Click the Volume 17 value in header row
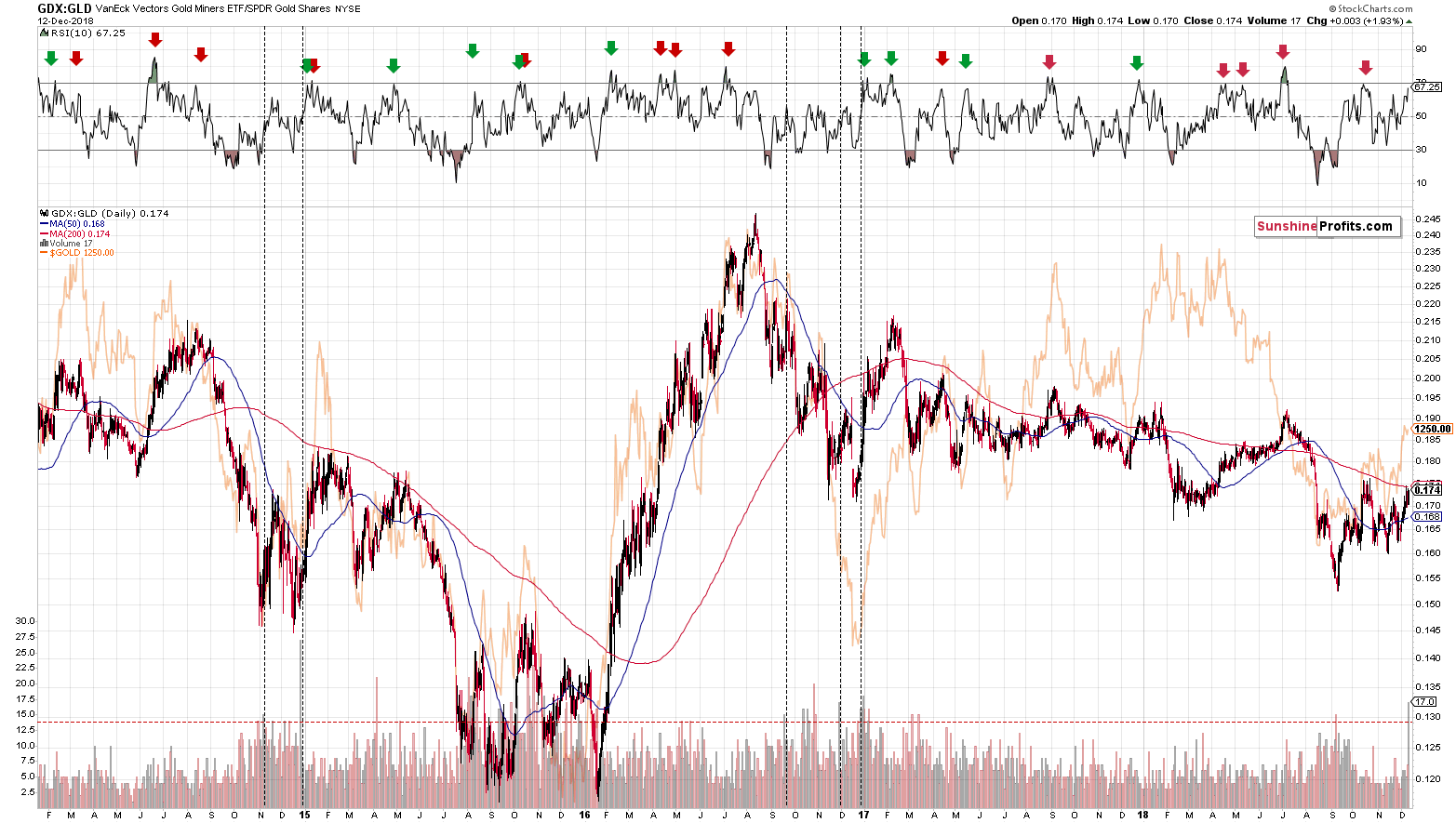 (x=1273, y=20)
